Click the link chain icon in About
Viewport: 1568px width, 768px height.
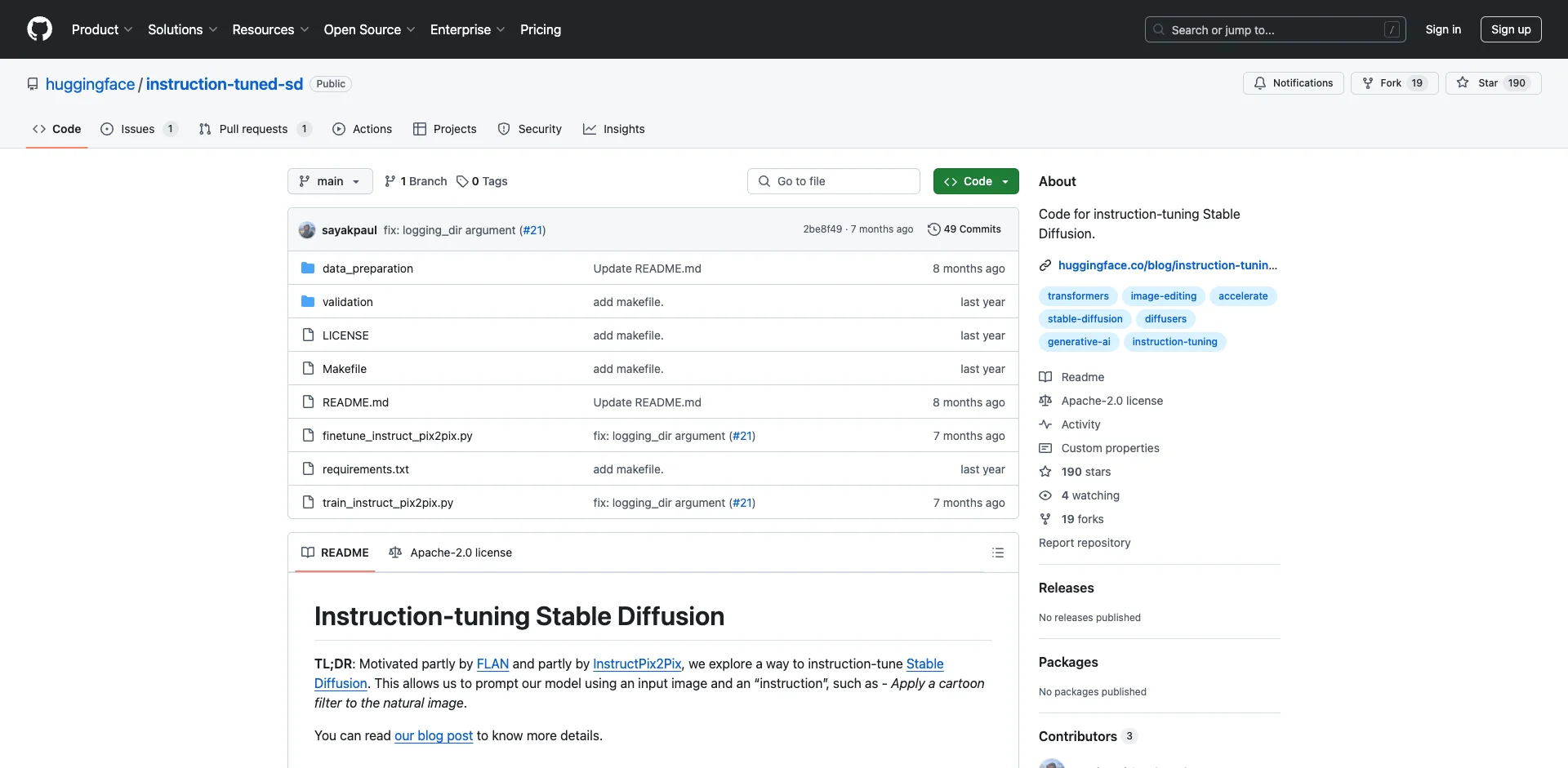click(x=1045, y=265)
